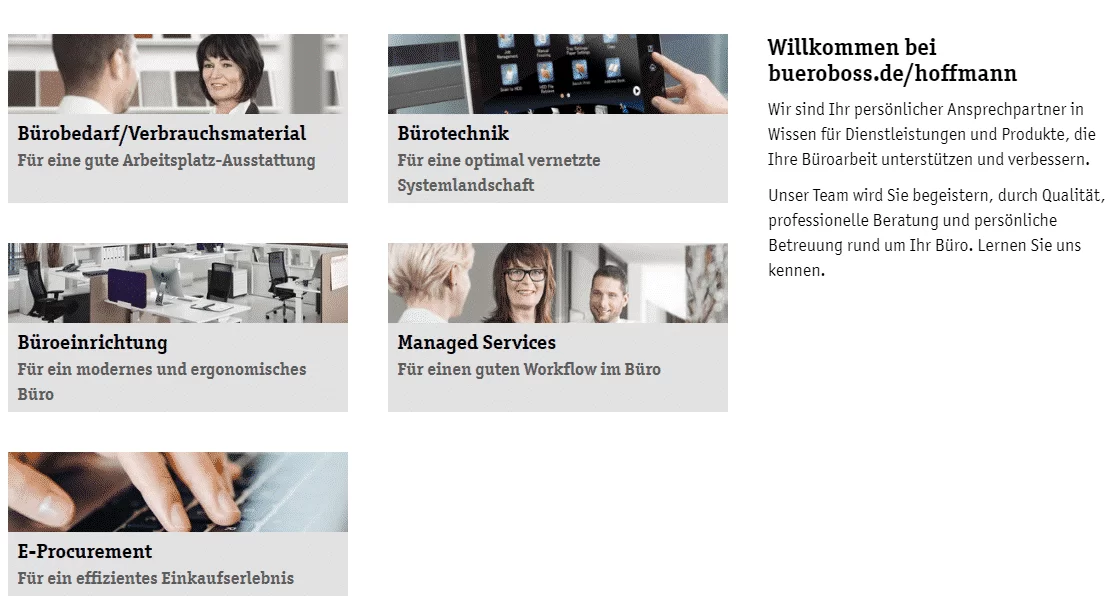Click the paragraph starting 'Unser Team wird Sie'
The image size is (1118, 605).
[936, 232]
